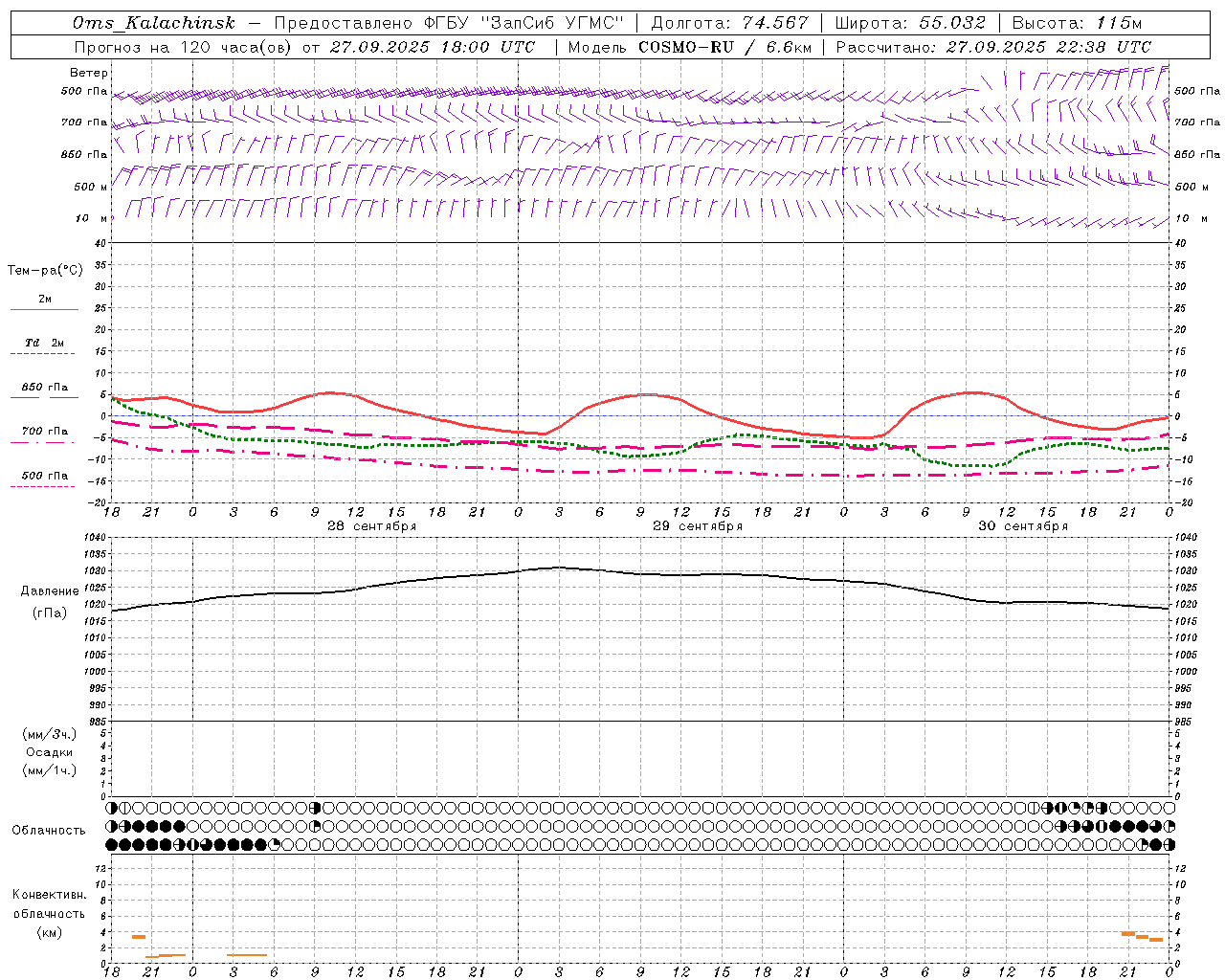Click the 40 value on left temperature axis
Image resolution: width=1225 pixels, height=980 pixels.
[x=101, y=243]
